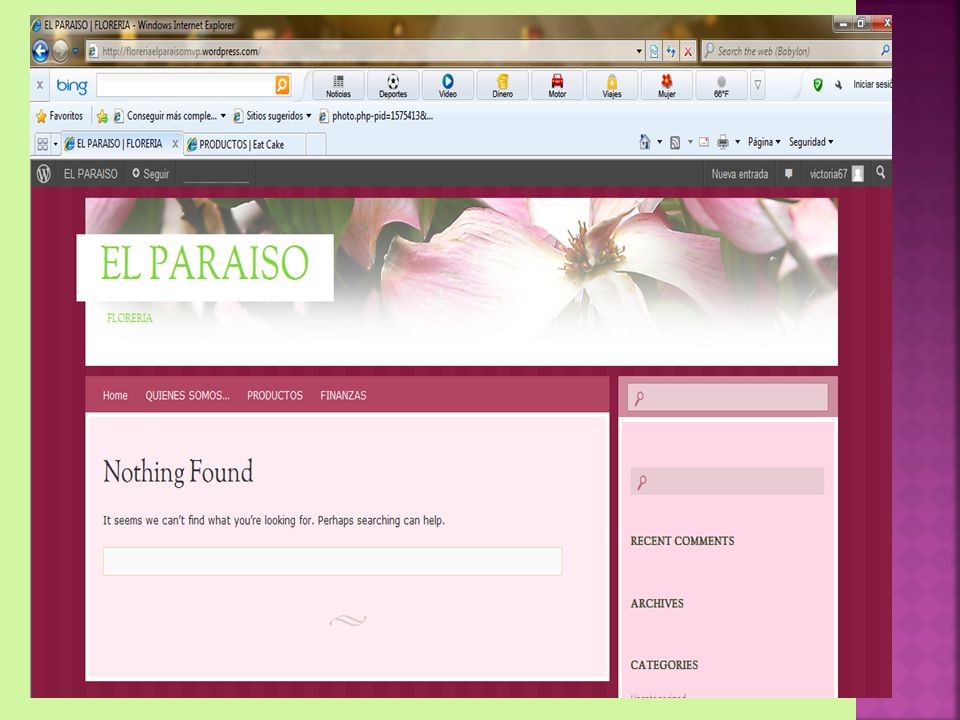Open the Viajes toolbar button
This screenshot has height=720, width=960.
click(612, 85)
